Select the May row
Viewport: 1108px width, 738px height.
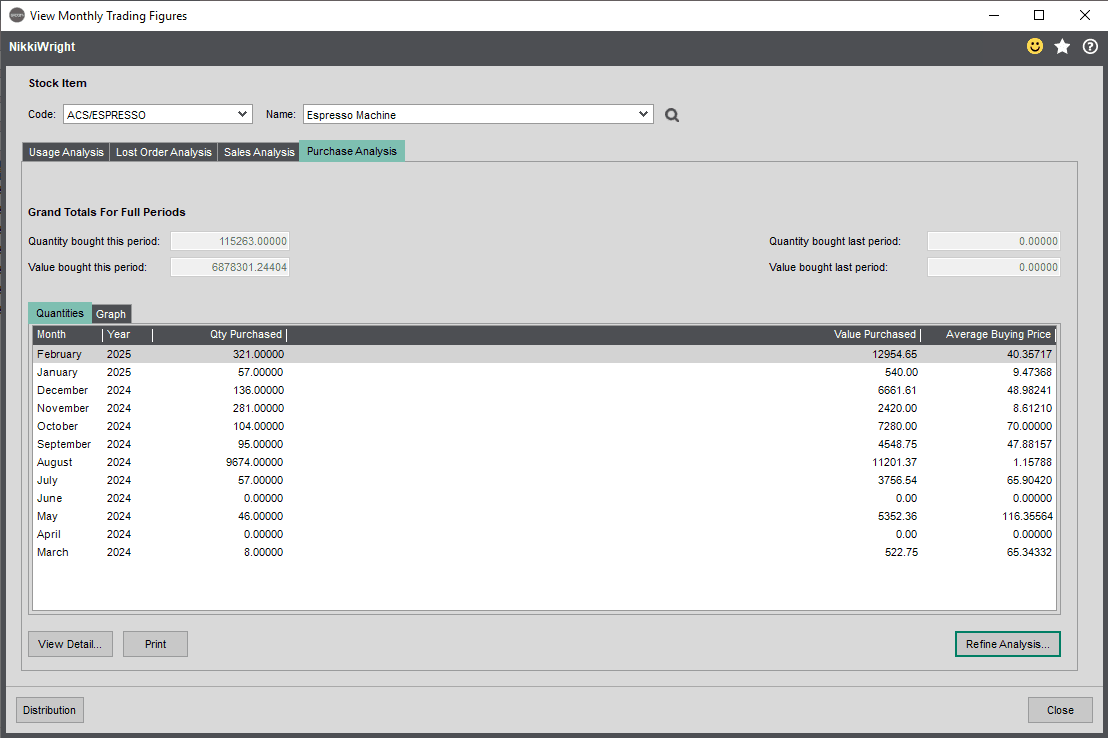click(x=544, y=517)
